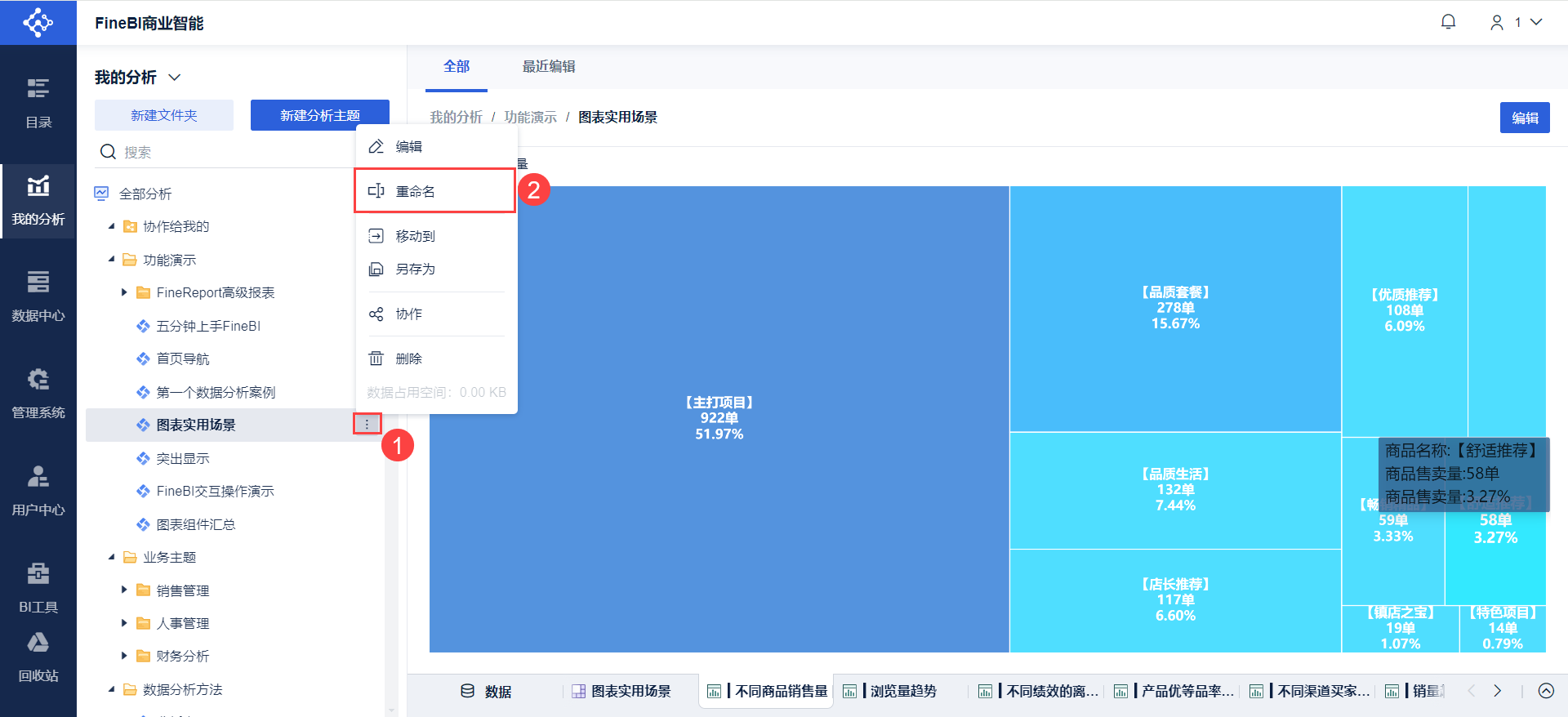Expand the FineReport高级报表 folder

click(124, 292)
